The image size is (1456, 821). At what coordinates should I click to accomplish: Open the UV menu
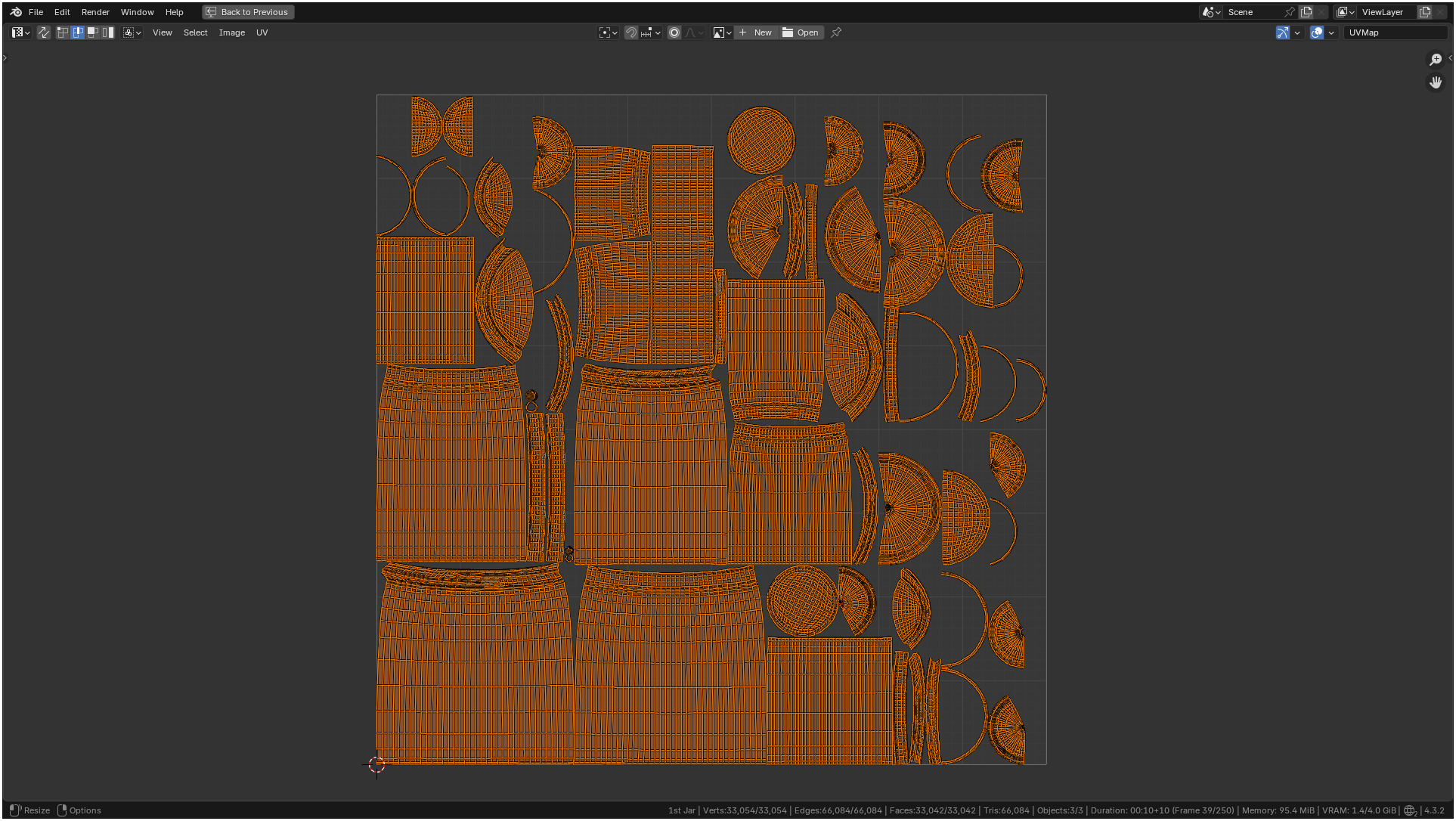pos(262,33)
